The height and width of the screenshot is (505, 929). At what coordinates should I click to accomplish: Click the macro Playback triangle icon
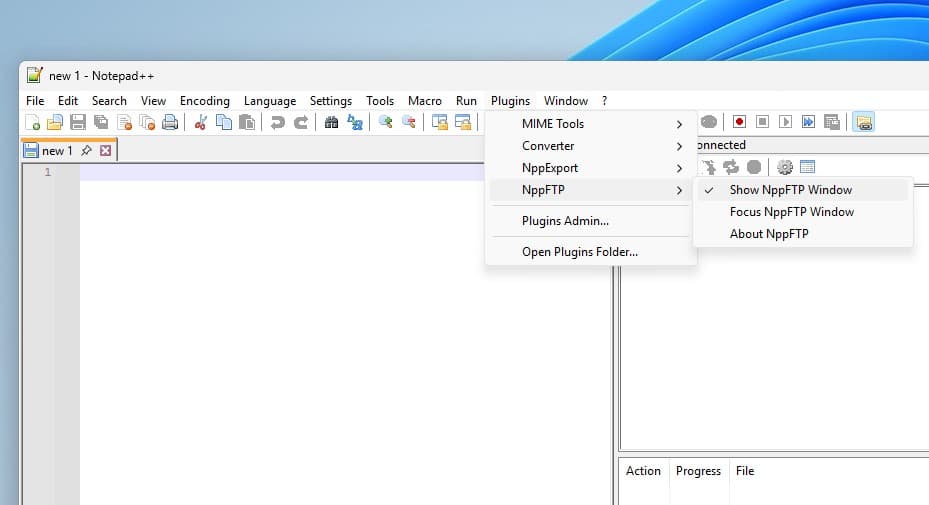pos(786,122)
